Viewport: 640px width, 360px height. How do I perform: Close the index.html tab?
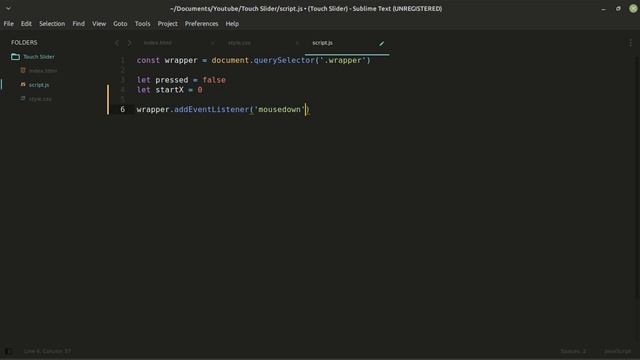(x=213, y=43)
